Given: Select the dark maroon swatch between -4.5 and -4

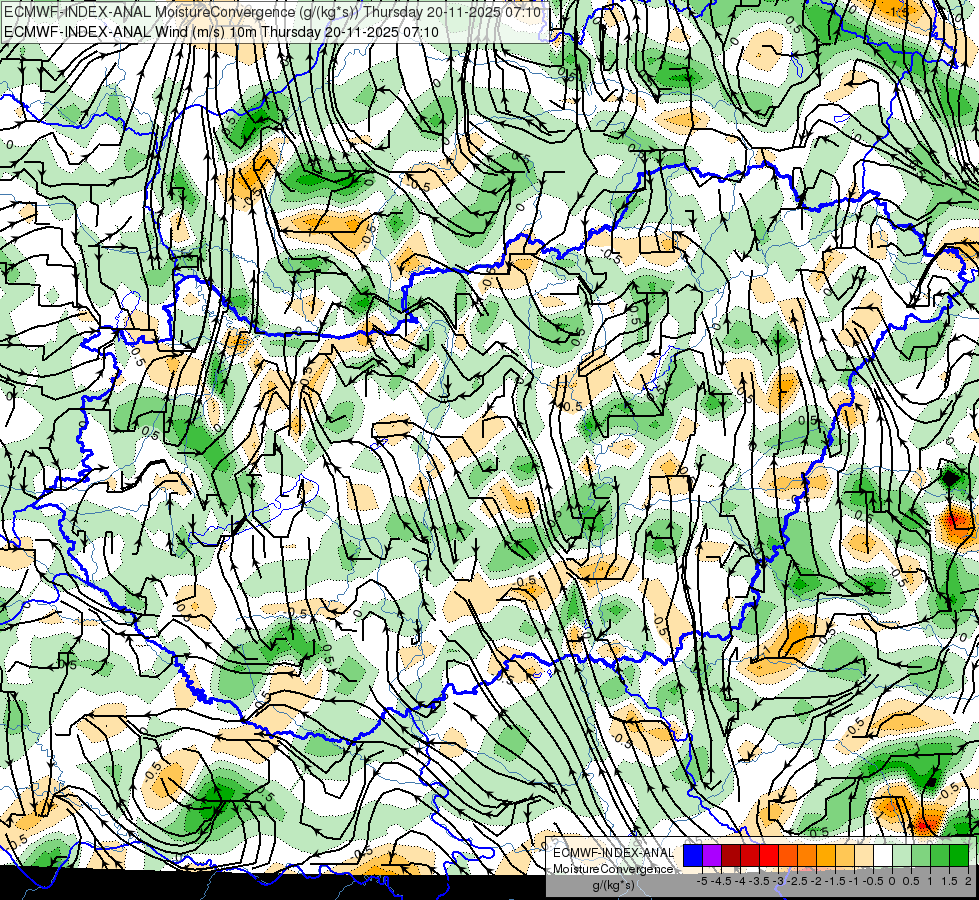Looking at the screenshot, I should [x=731, y=856].
